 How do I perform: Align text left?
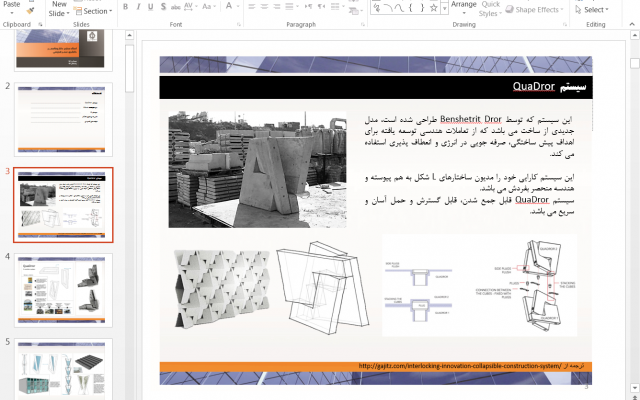252,7
